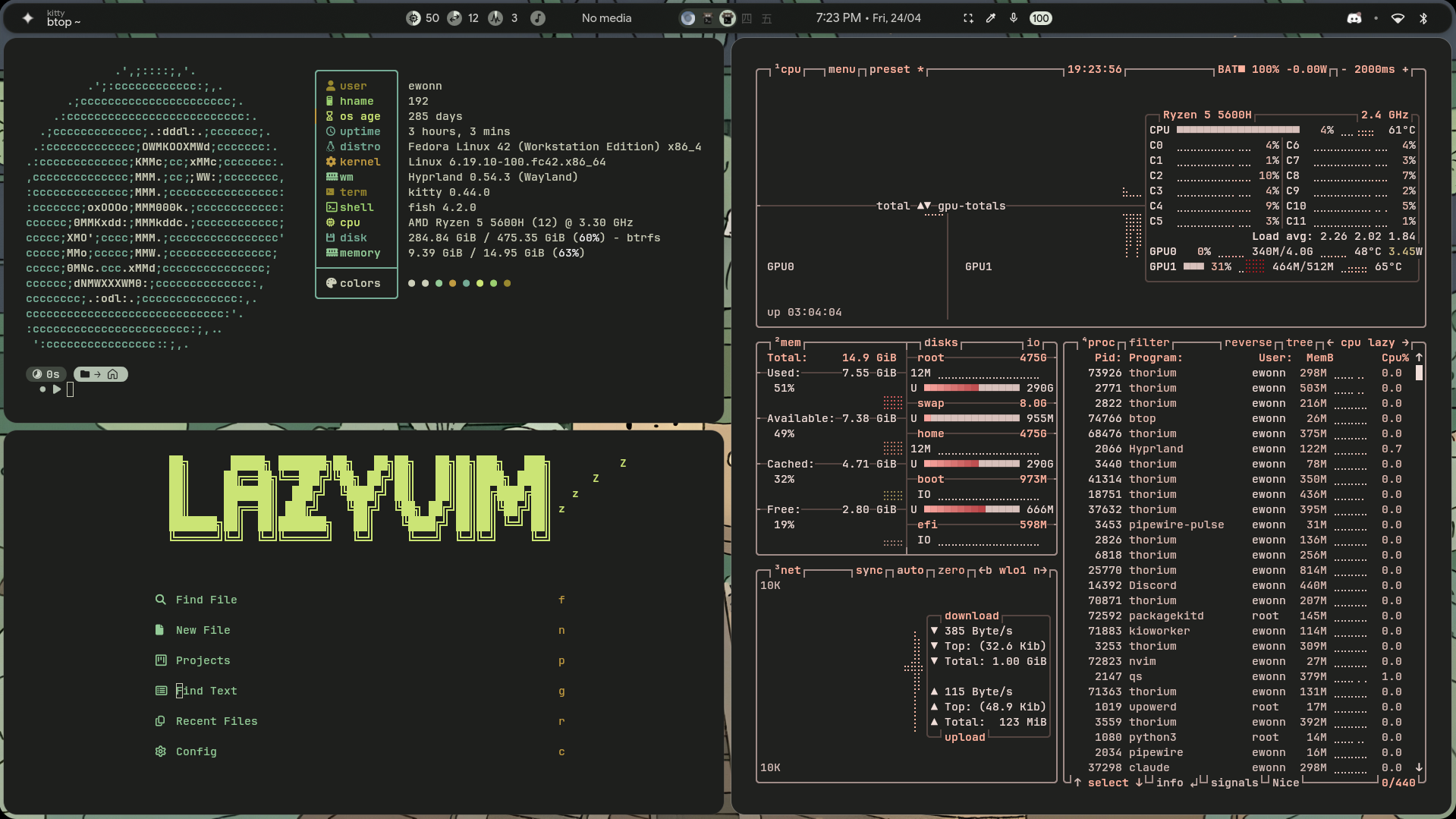Viewport: 1456px width, 819px height.
Task: Click the Recent Files icon in LazyVim
Action: [x=160, y=721]
